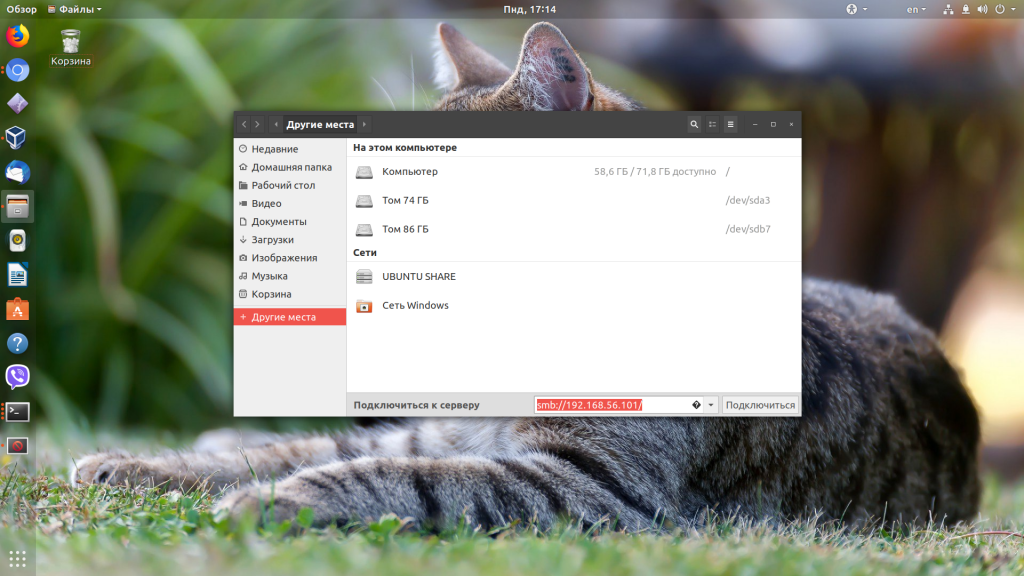Screen dimensions: 1024x576
Task: Open Обзор activities overview
Action: [21, 9]
